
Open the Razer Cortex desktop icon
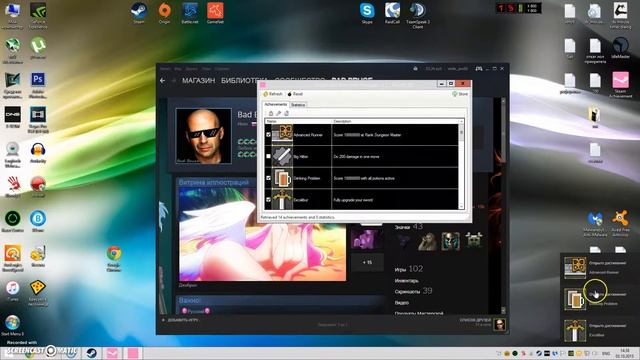coord(13,221)
